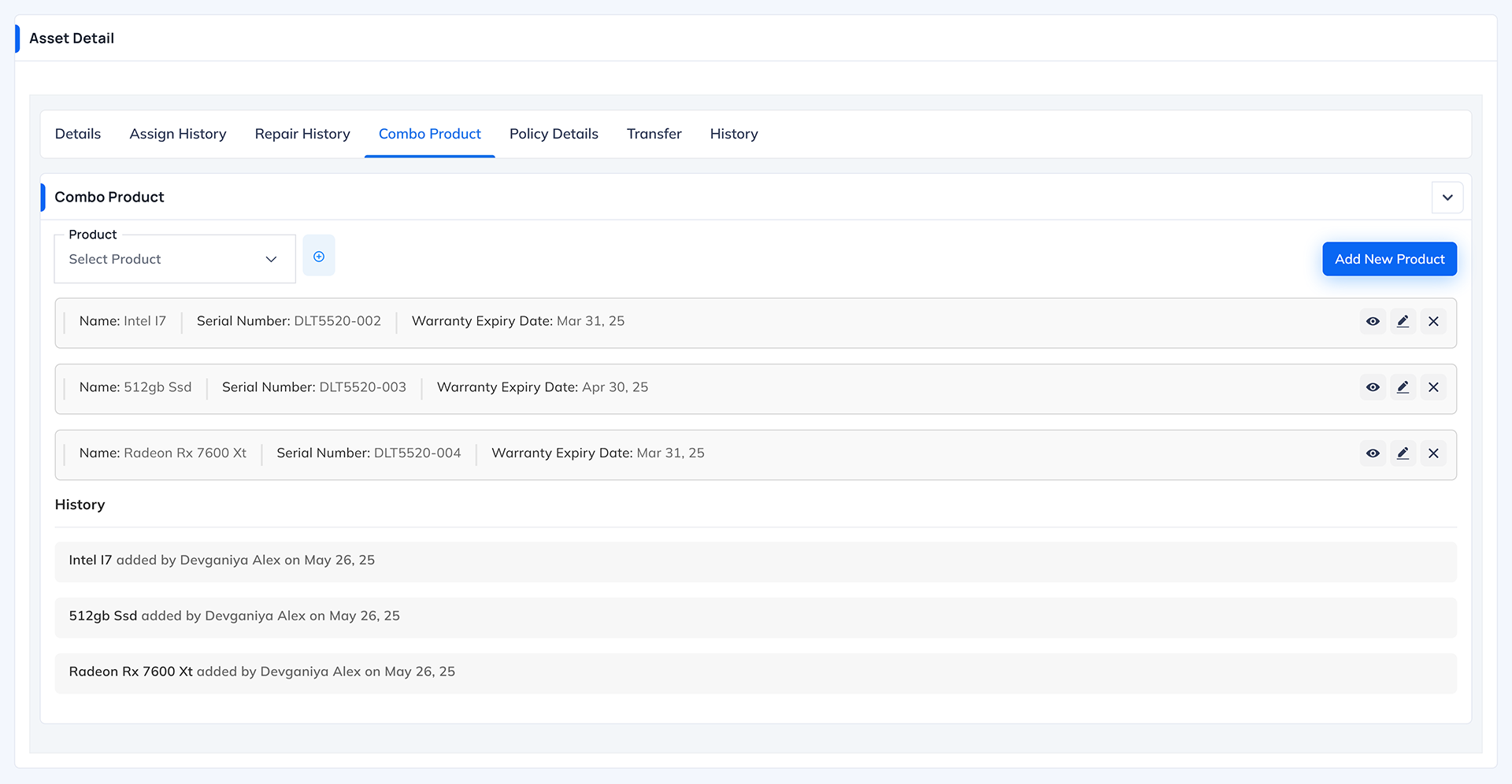
Task: View Intel I7 details via eye icon
Action: 1373,321
